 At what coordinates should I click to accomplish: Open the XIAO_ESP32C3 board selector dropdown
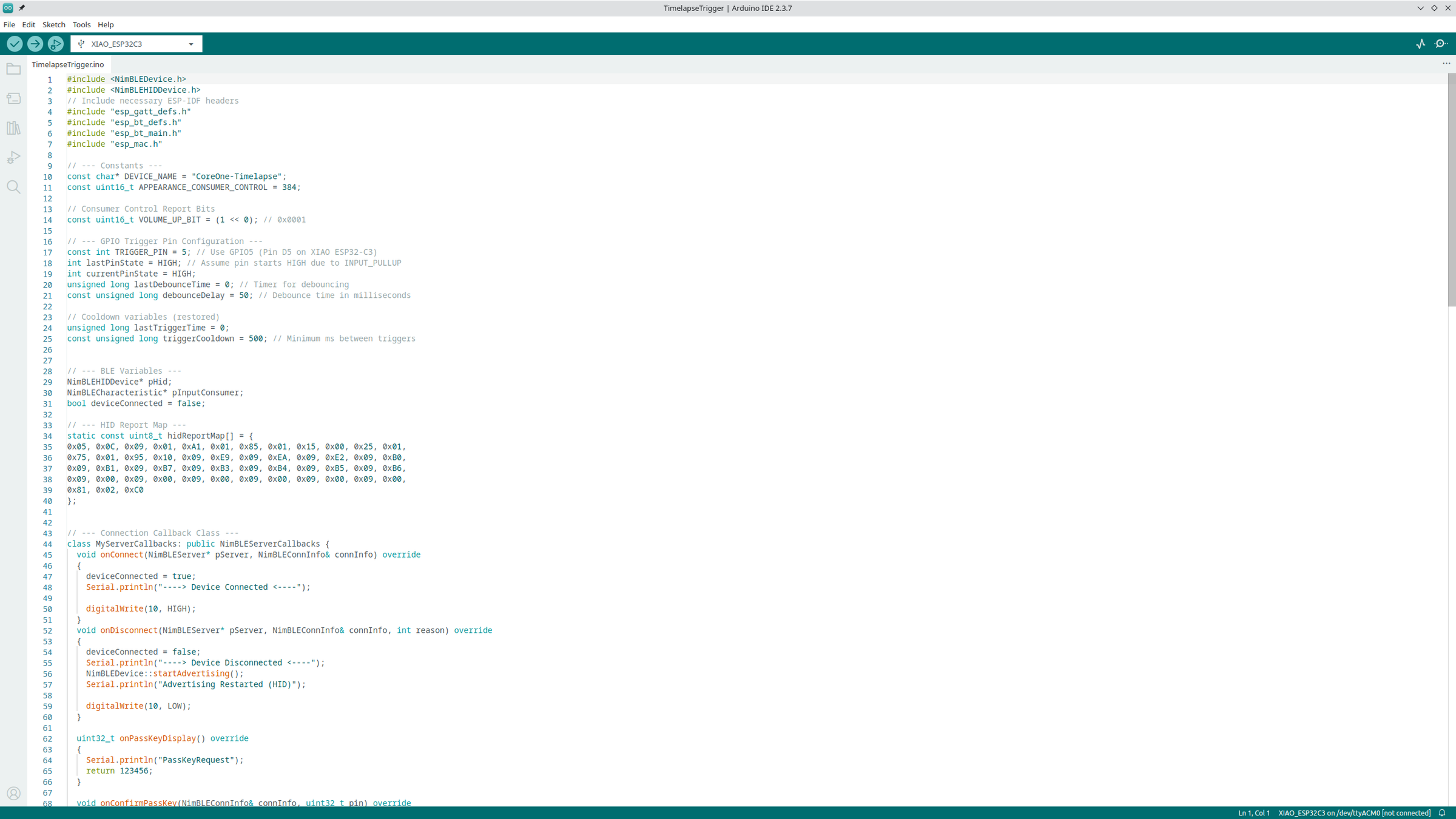(x=136, y=44)
